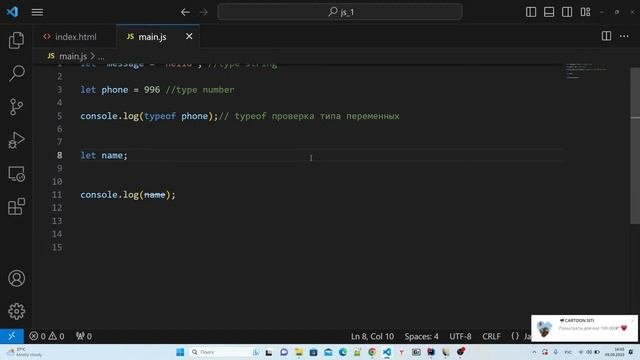
Task: Open the Run and Debug view
Action: 16,140
